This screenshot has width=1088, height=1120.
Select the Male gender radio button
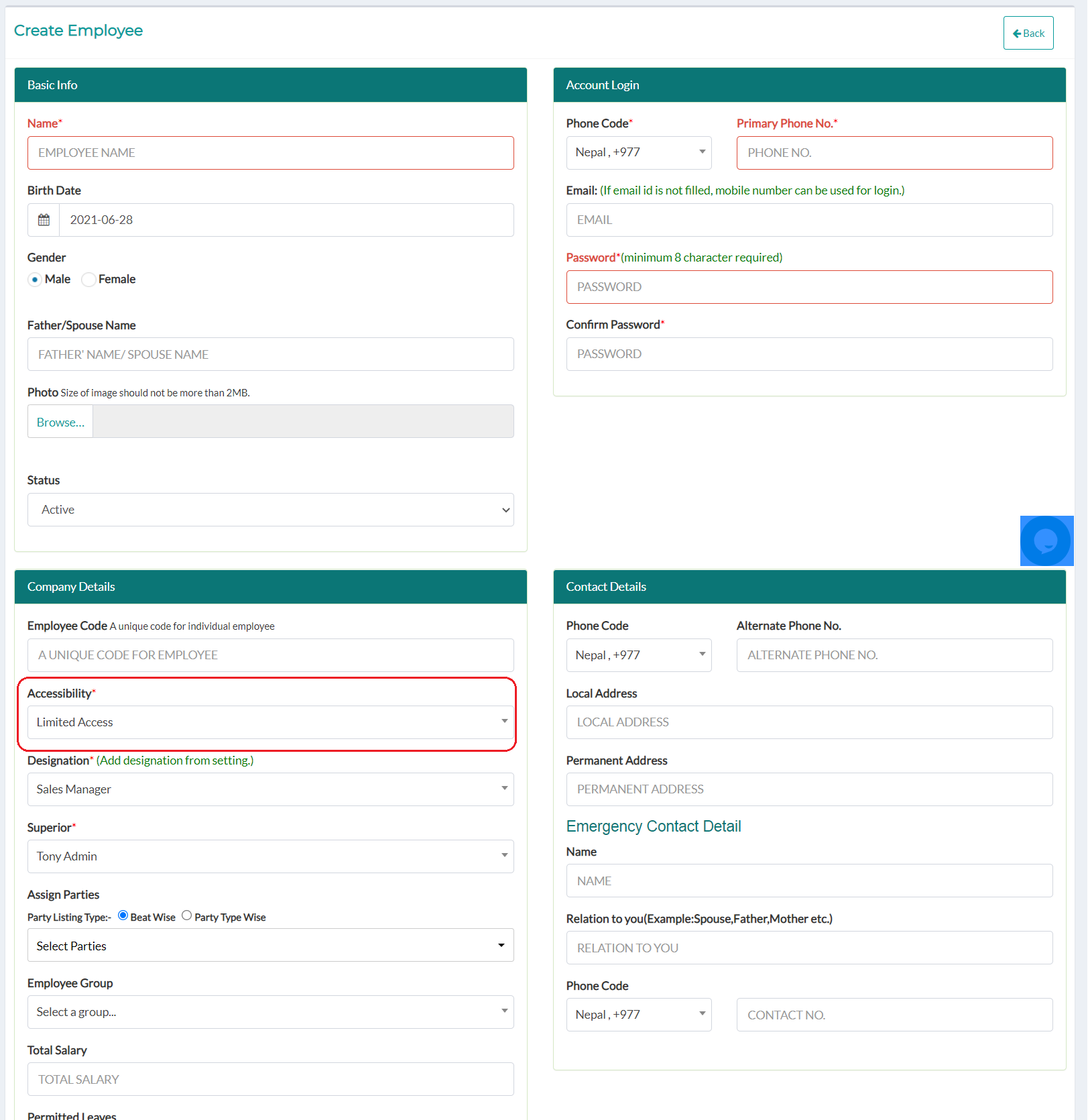click(x=35, y=280)
